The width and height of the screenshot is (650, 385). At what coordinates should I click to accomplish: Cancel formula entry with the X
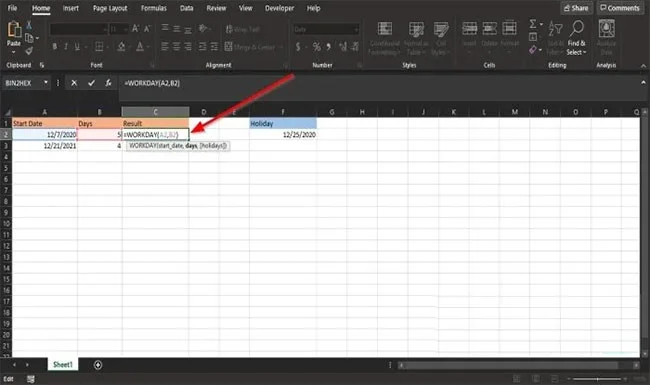(74, 83)
